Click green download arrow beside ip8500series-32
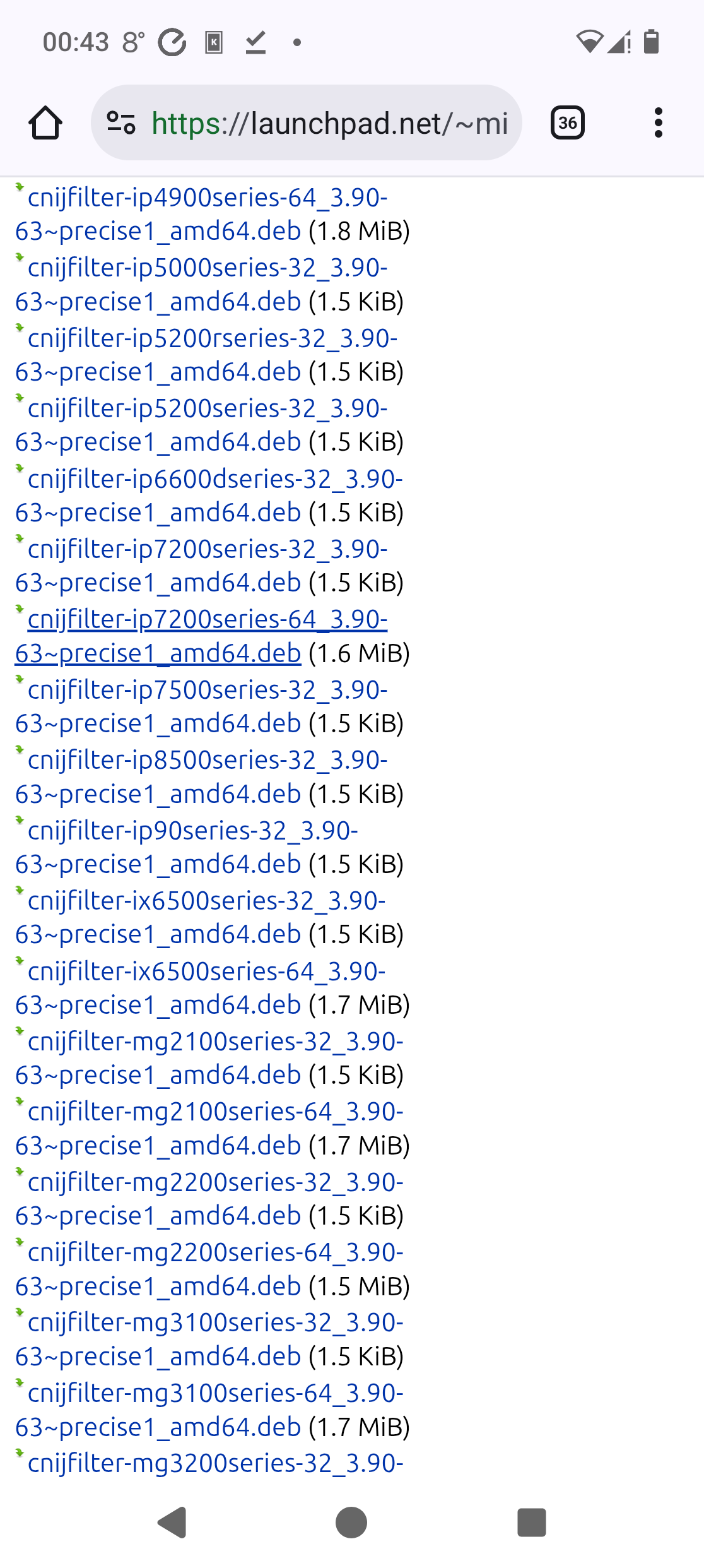The height and width of the screenshot is (1568, 704). (x=20, y=749)
